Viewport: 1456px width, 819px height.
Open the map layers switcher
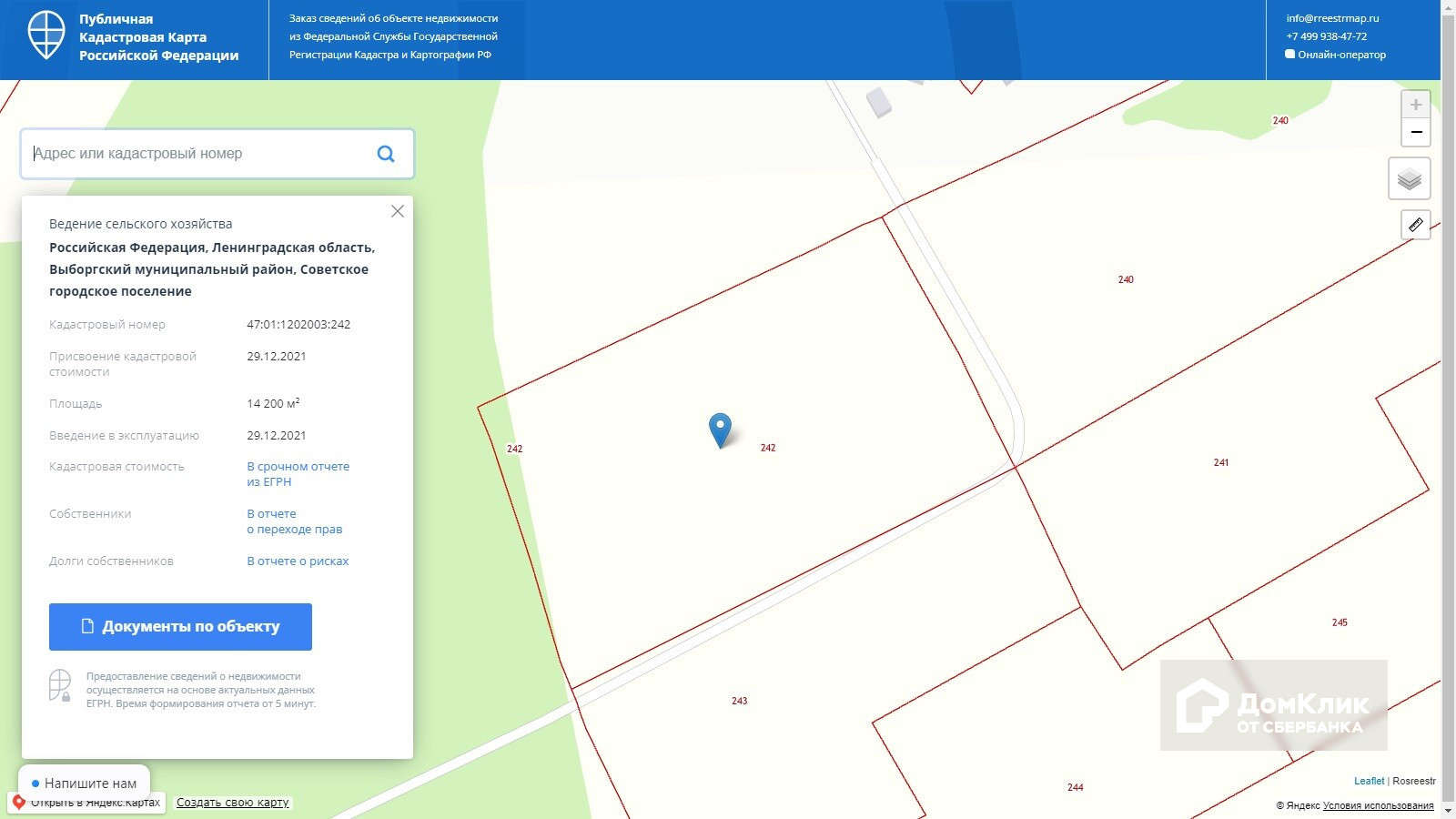click(1410, 178)
